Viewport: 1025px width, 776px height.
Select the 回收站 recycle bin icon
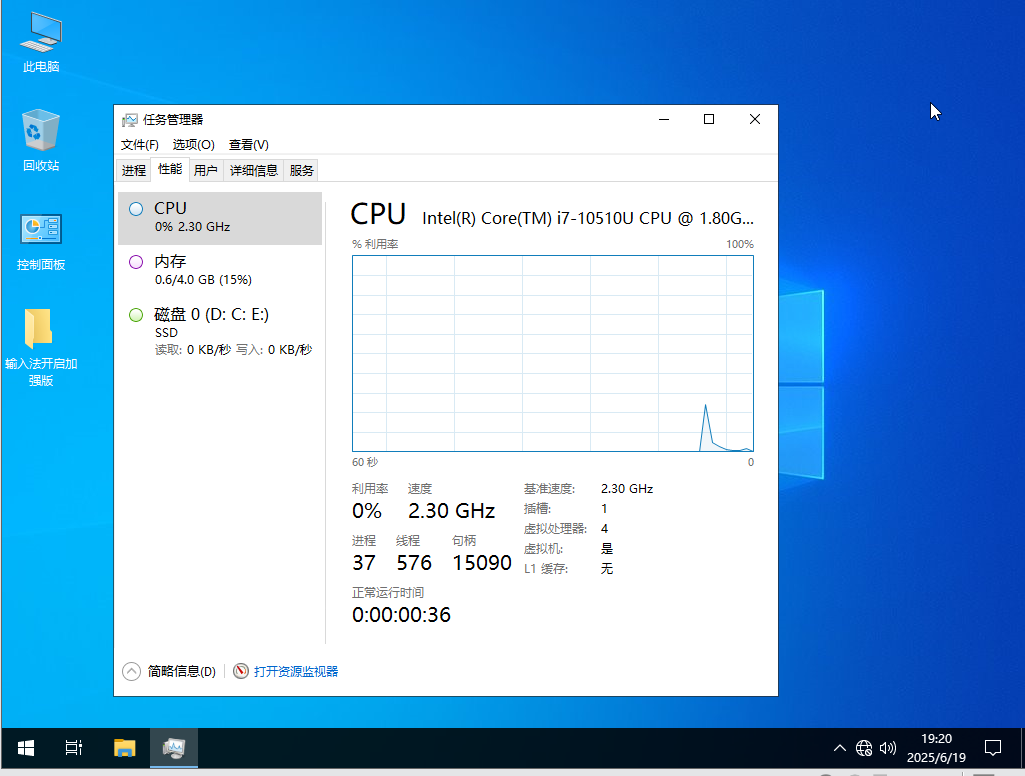(x=41, y=141)
